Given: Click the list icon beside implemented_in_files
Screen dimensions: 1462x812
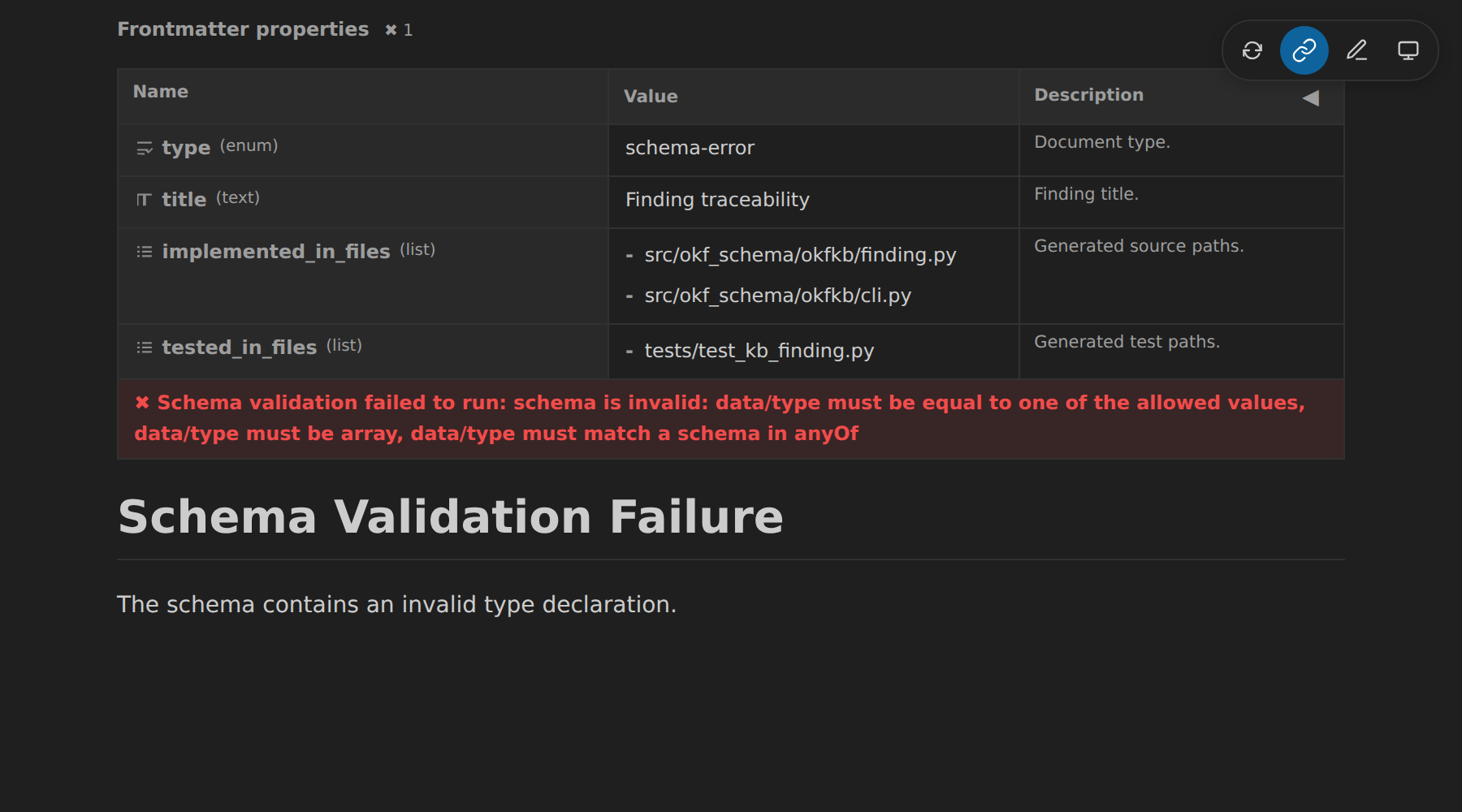Looking at the screenshot, I should coord(145,252).
